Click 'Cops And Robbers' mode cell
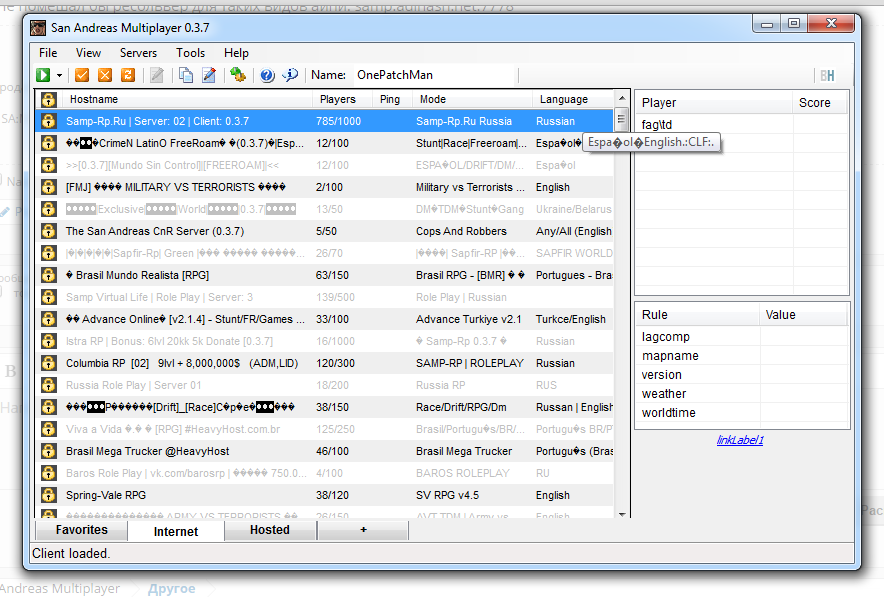Viewport: 884px width, 597px height. 461,231
